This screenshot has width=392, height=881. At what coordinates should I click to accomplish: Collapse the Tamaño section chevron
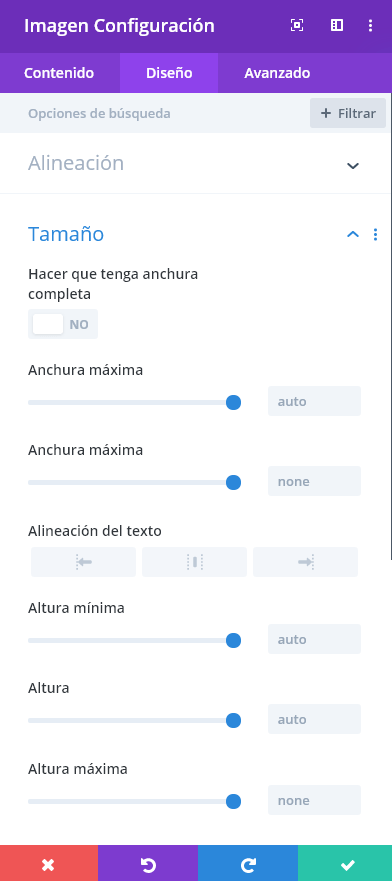click(353, 234)
